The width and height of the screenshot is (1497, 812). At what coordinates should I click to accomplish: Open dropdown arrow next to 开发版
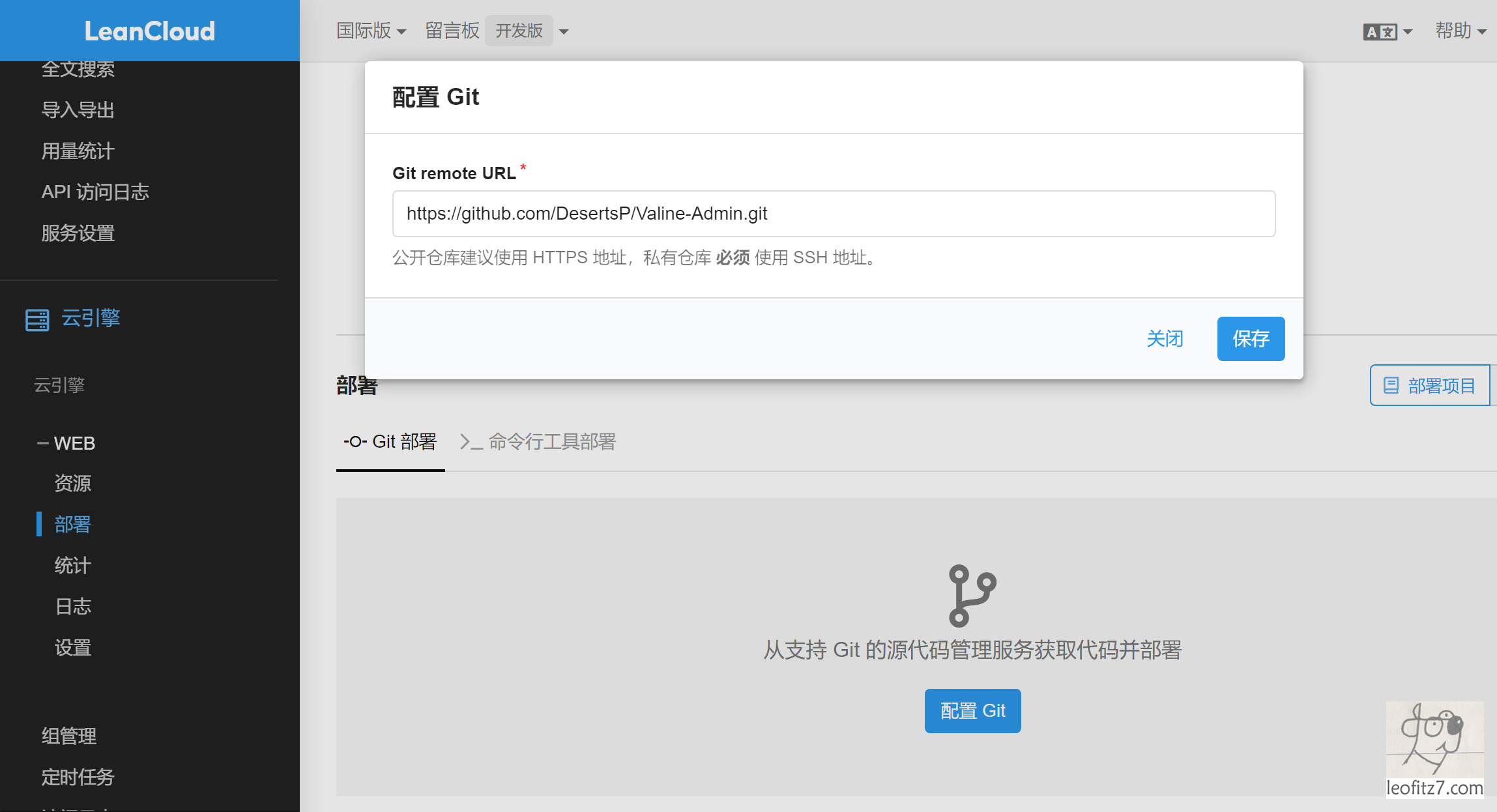point(564,31)
